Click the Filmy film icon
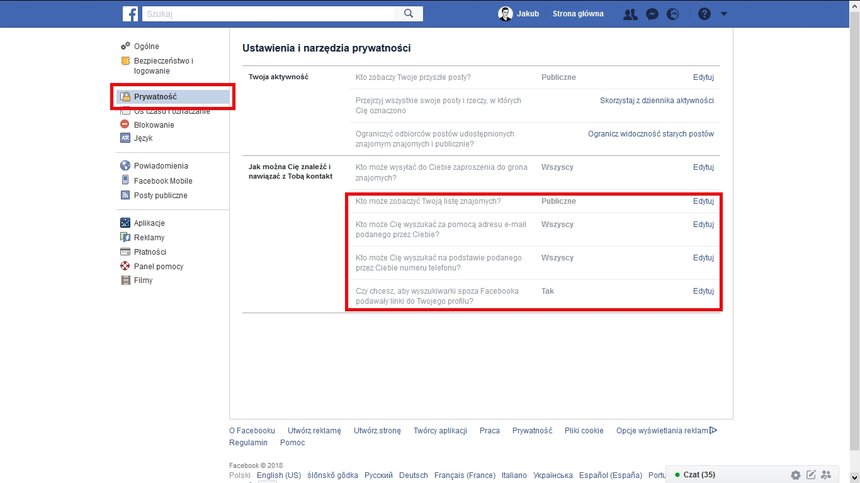860x483 pixels. point(125,280)
